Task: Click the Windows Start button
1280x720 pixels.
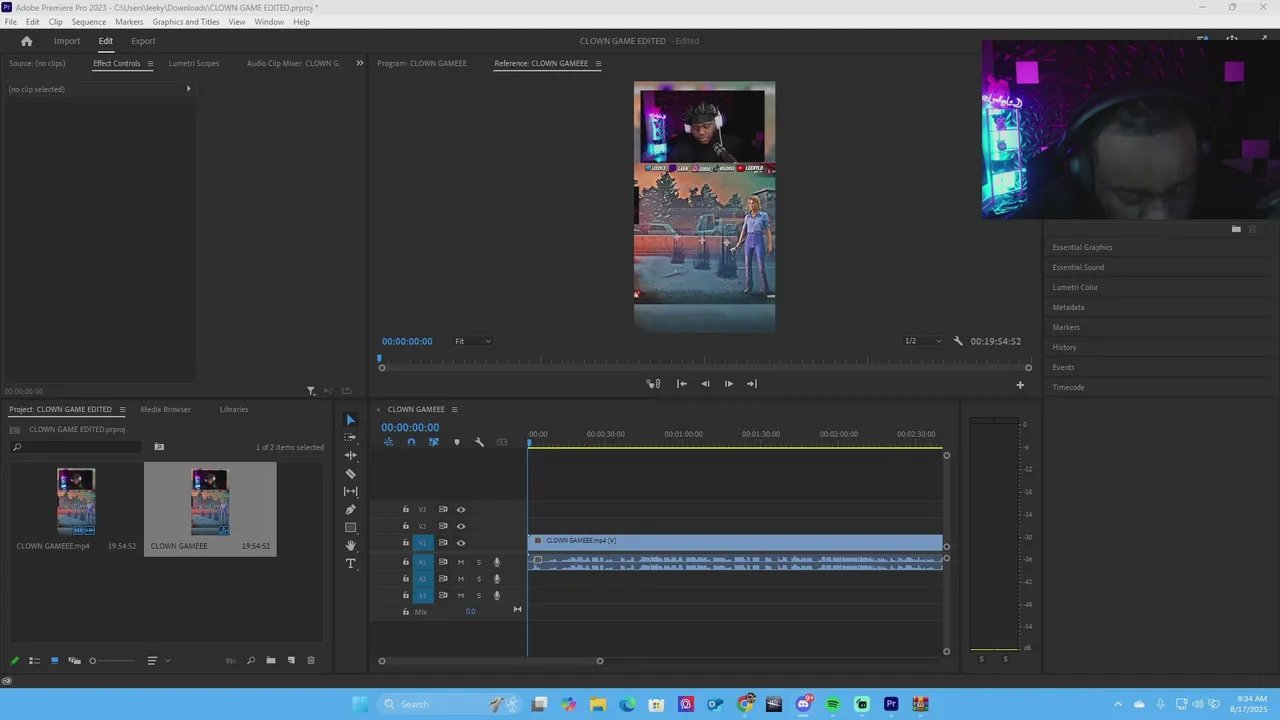Action: point(360,704)
